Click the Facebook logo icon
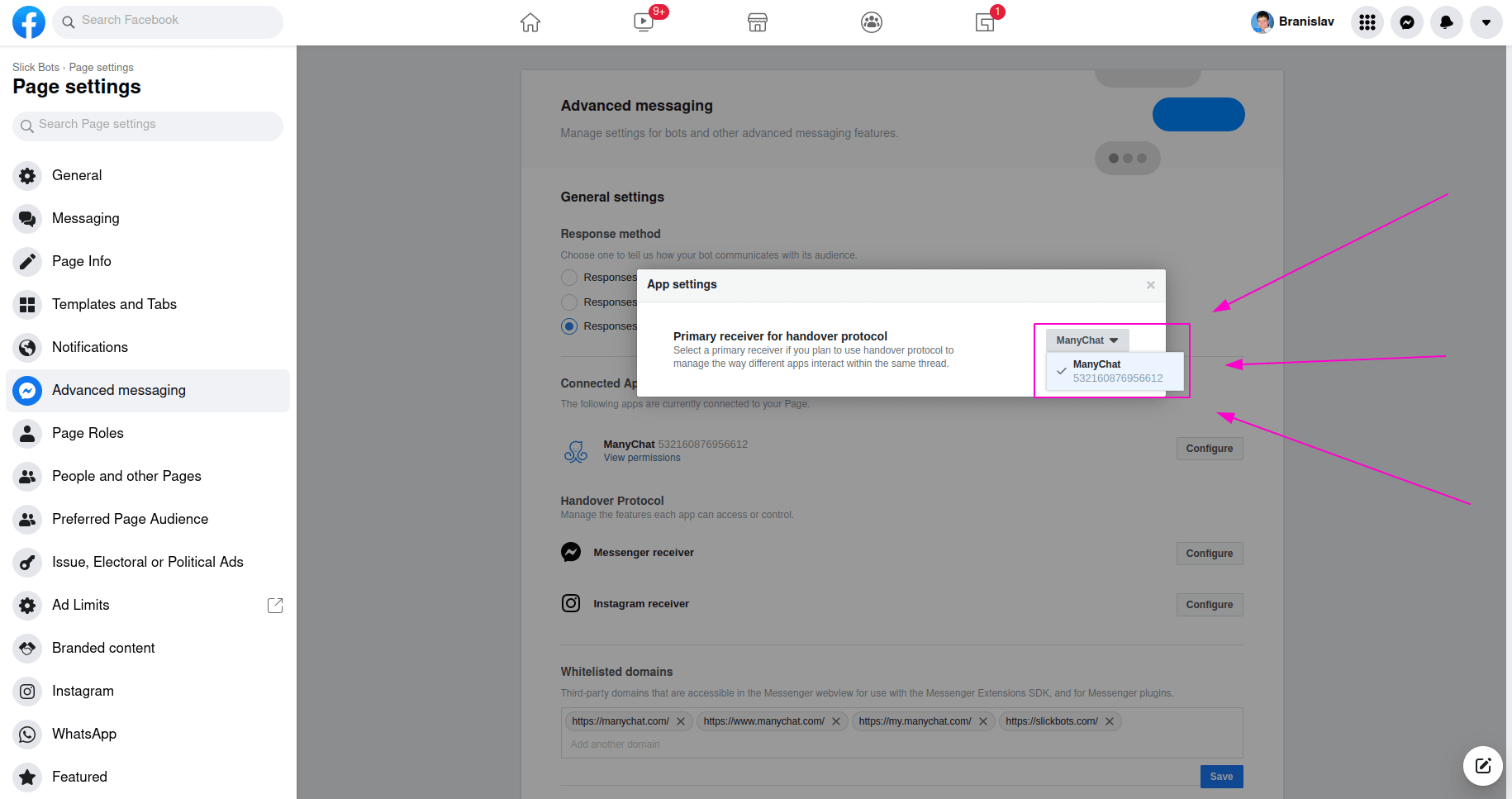Image resolution: width=1512 pixels, height=799 pixels. tap(29, 22)
